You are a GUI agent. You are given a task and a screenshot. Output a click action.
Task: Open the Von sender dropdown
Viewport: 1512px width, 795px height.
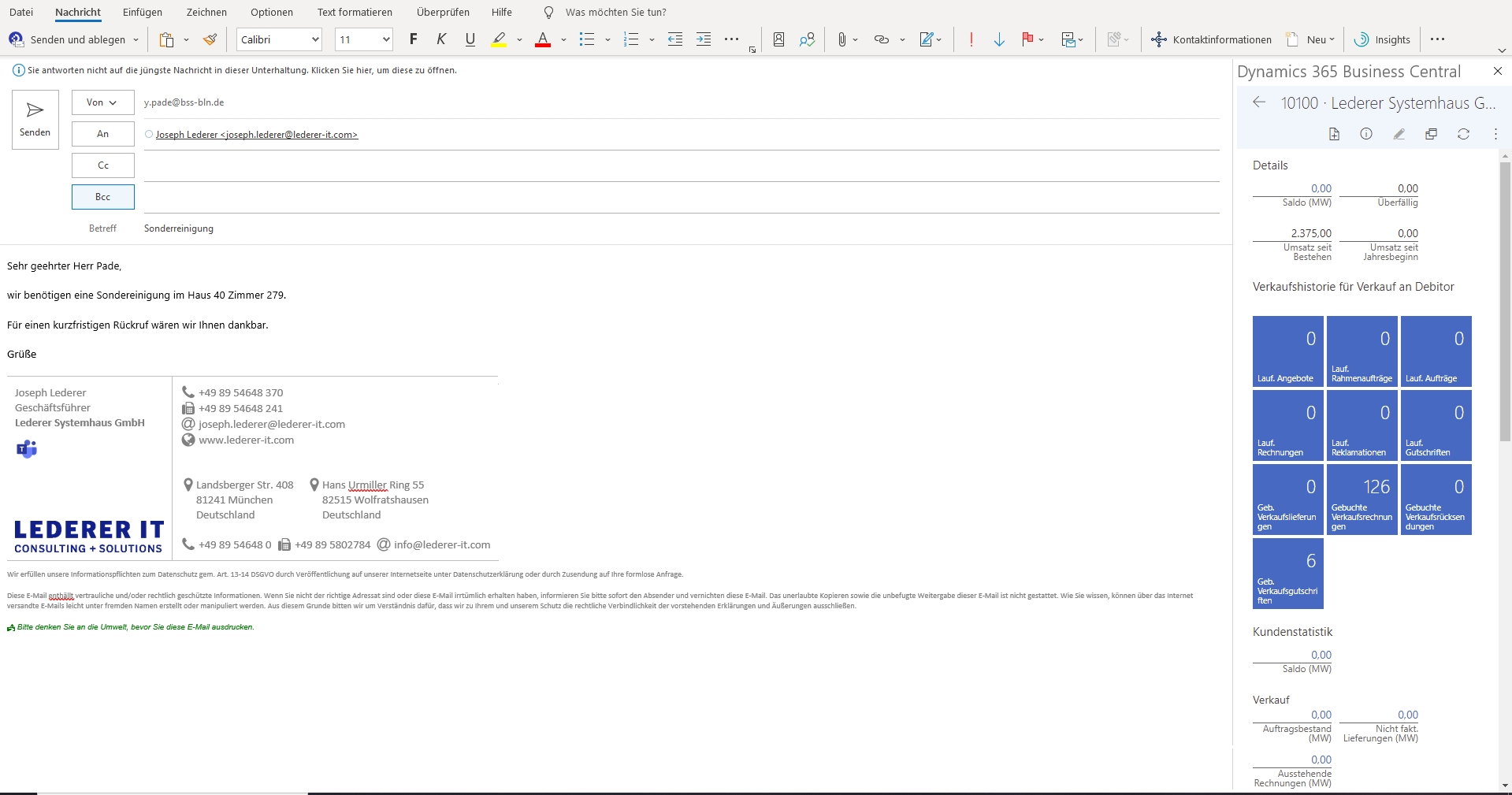point(102,102)
